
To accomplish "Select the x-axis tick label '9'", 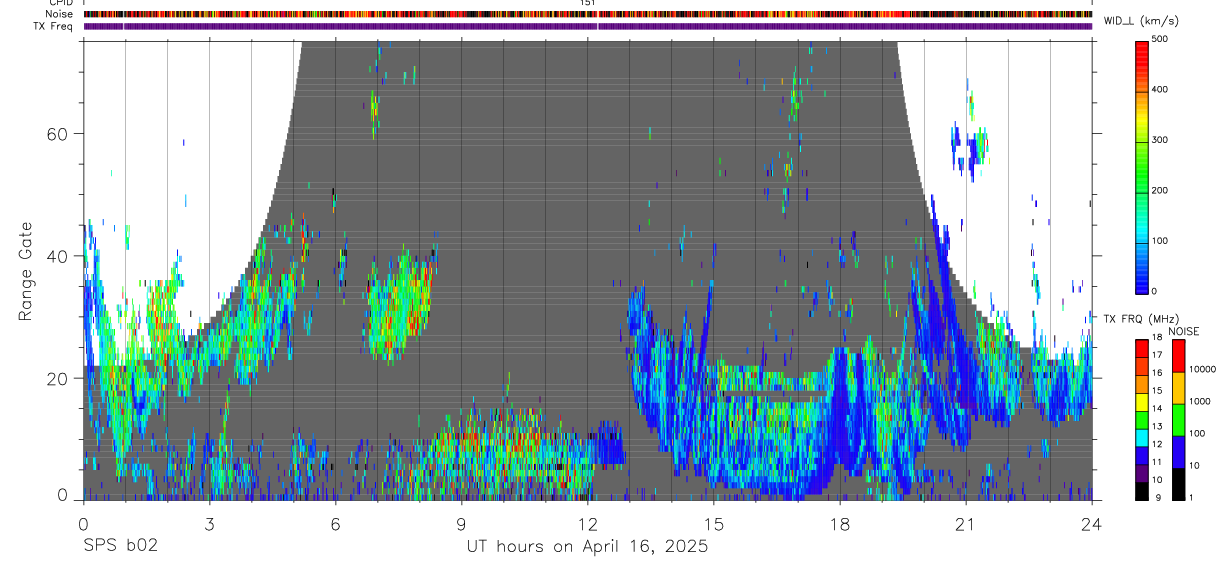I will coord(461,524).
